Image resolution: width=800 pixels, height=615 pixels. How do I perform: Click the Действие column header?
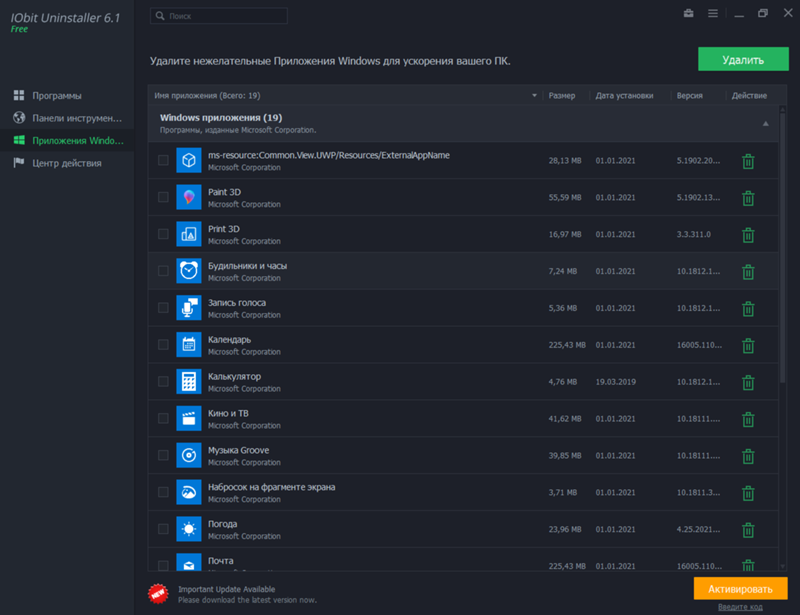tap(749, 95)
